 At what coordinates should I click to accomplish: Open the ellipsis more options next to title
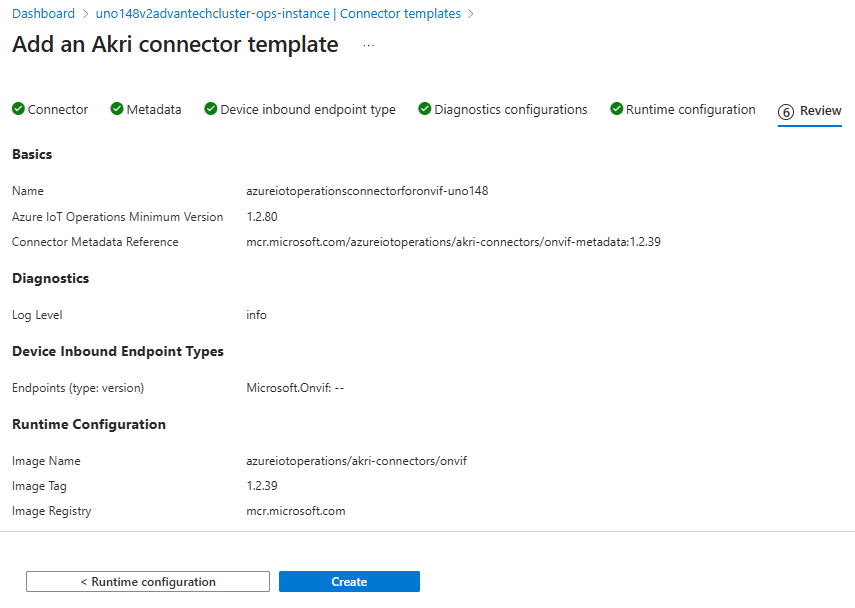[368, 46]
